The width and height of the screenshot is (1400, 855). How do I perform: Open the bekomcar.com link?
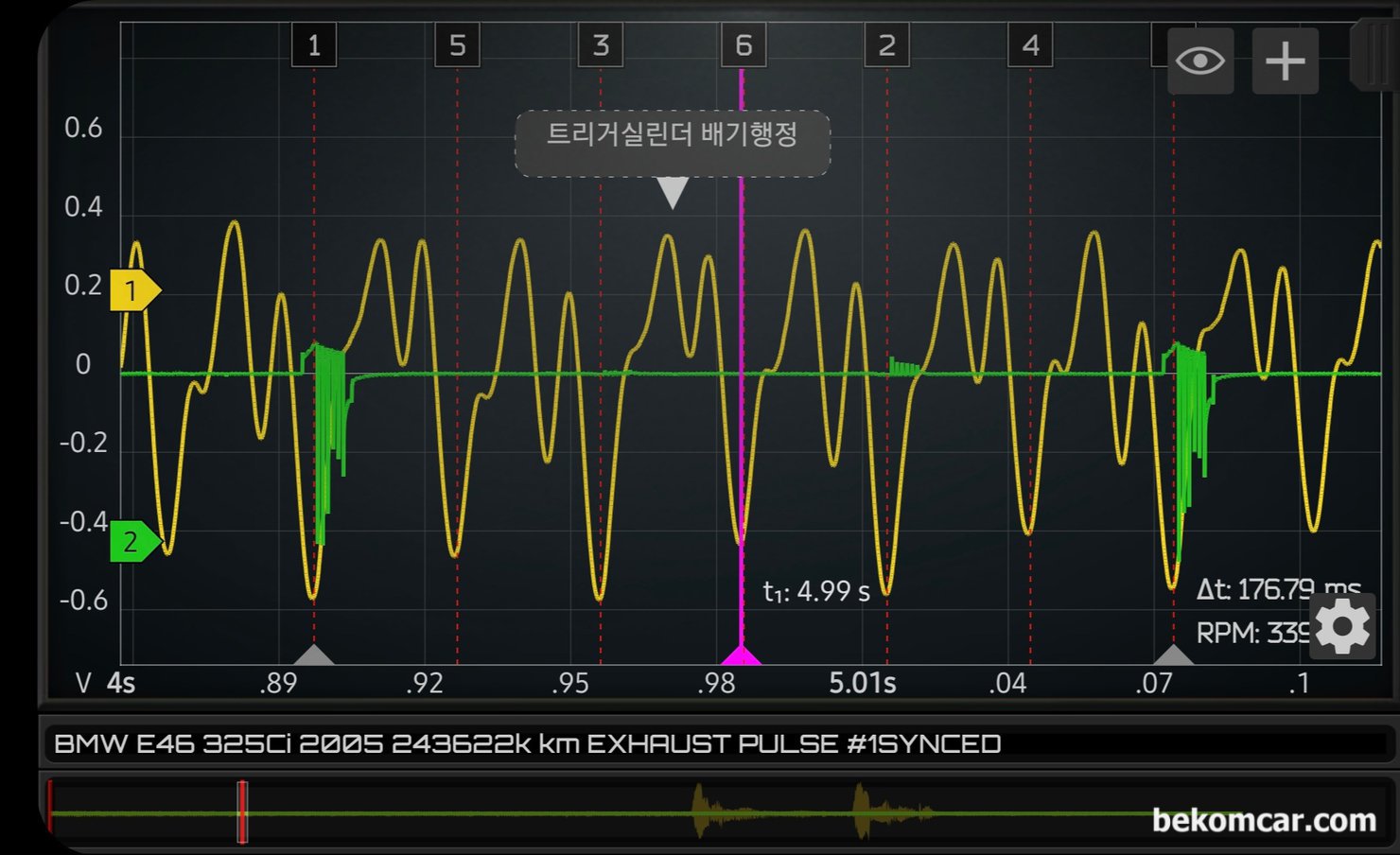tap(1263, 820)
